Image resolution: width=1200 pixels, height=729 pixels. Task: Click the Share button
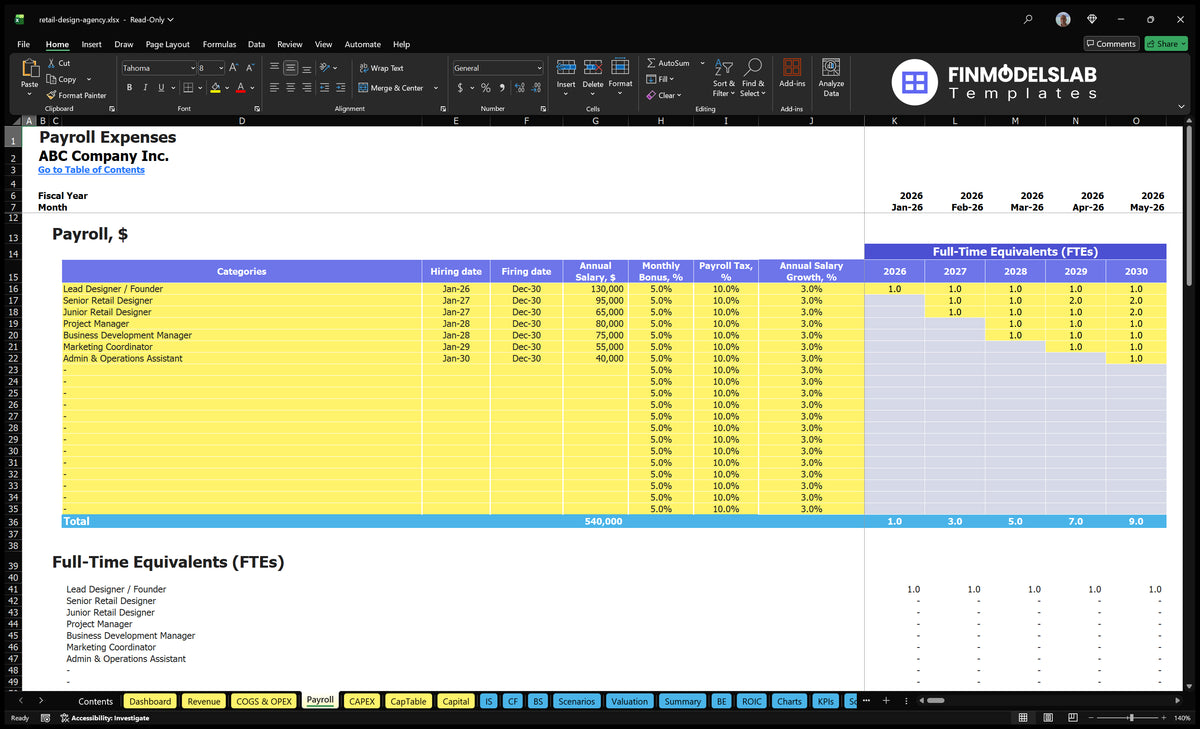click(1166, 44)
